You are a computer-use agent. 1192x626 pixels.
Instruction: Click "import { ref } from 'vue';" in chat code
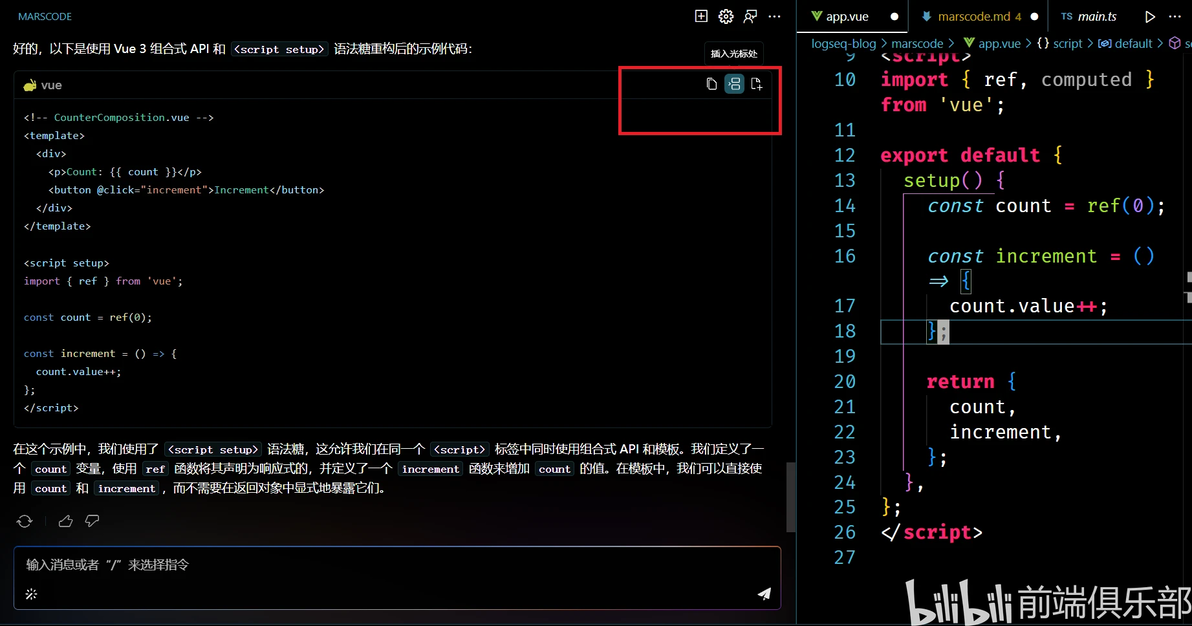point(103,281)
